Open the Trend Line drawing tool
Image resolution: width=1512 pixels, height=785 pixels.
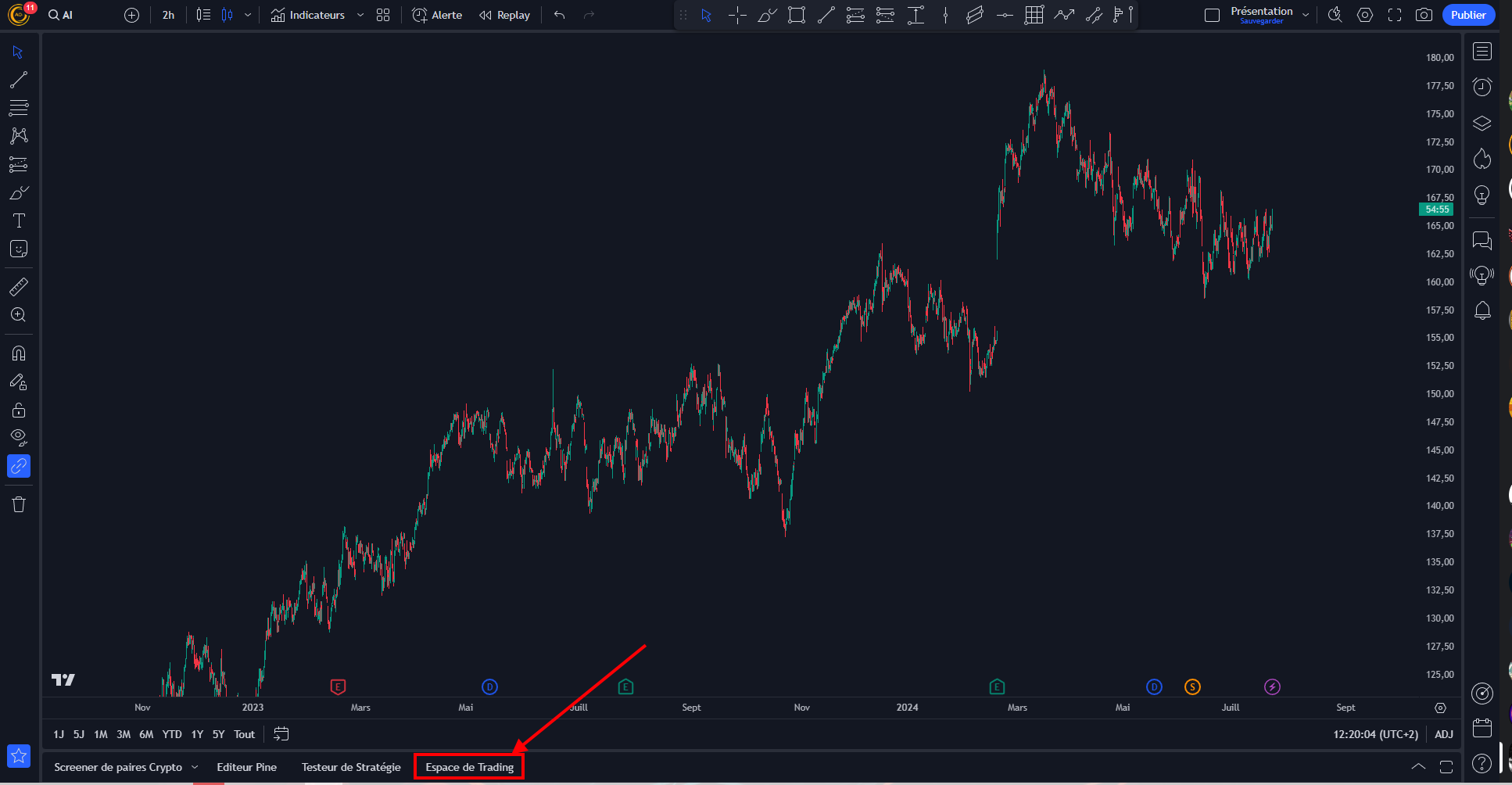19,79
